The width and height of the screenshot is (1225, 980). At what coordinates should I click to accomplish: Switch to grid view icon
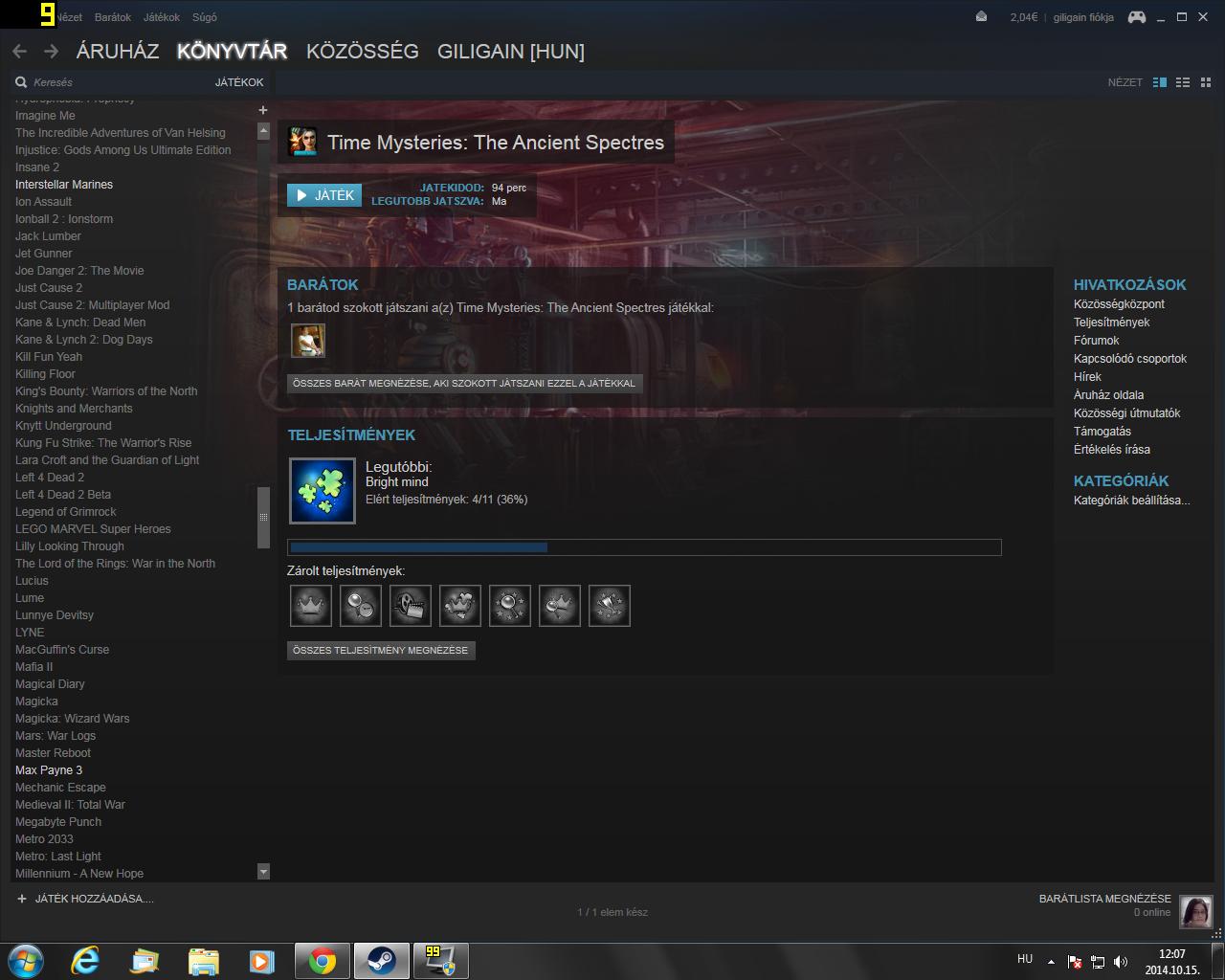tap(1205, 82)
